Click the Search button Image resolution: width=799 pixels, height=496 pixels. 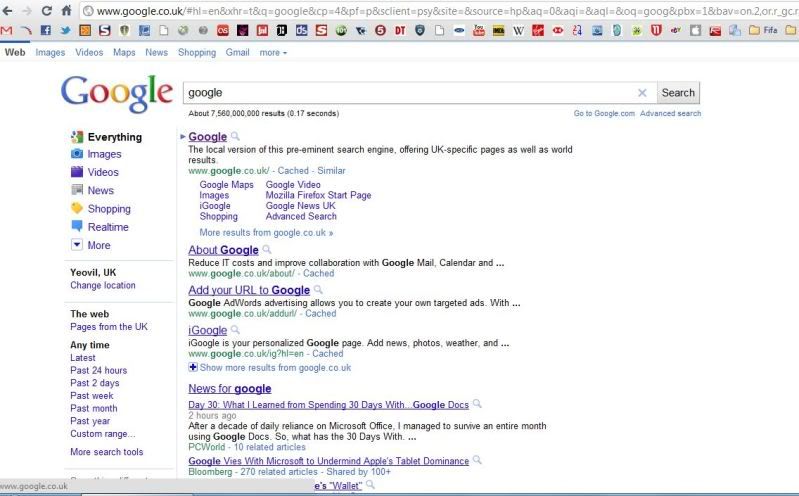[x=678, y=93]
